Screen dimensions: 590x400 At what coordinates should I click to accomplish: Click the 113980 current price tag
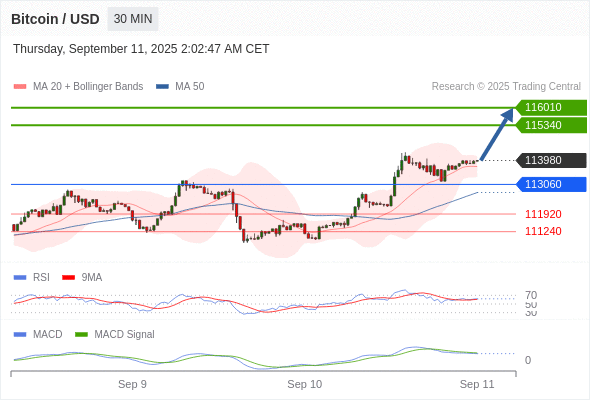coord(551,160)
